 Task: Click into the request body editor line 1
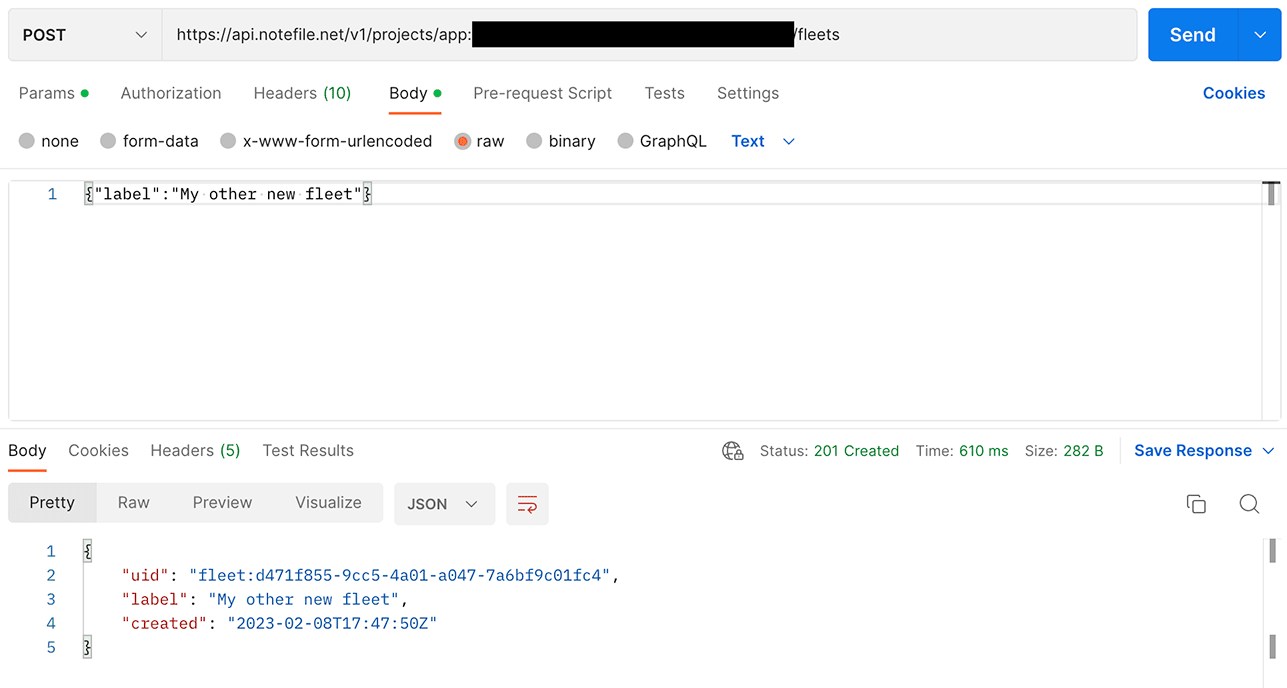click(672, 194)
